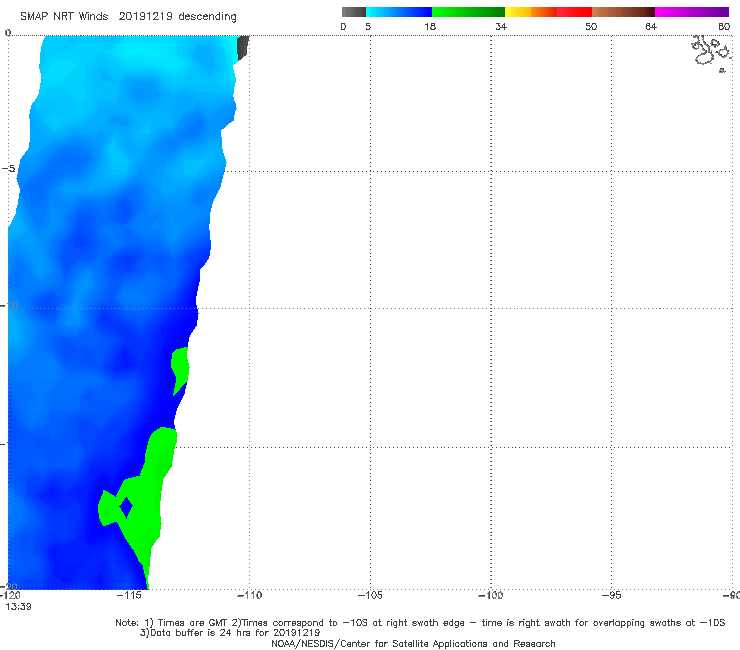Click the 'SMAP NRT Winds 20191219 descending' title

[128, 16]
